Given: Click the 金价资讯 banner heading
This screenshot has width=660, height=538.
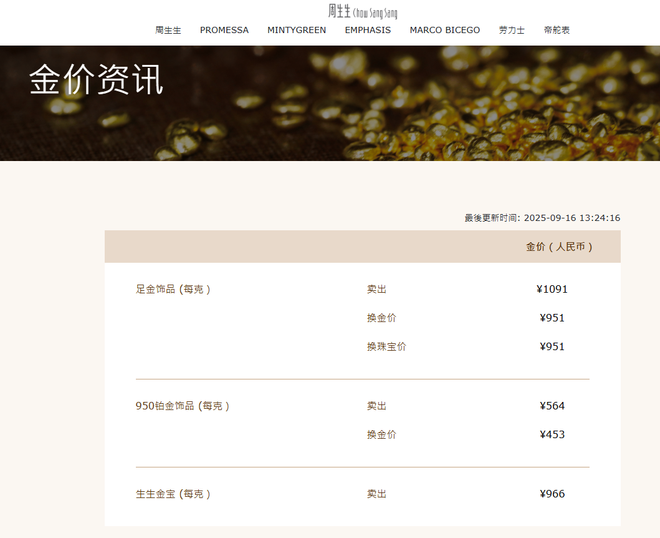Looking at the screenshot, I should 96,81.
